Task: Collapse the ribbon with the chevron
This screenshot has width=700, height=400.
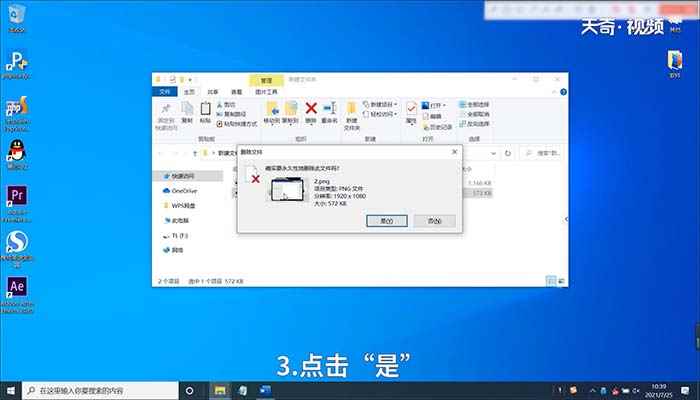Action: coord(554,92)
